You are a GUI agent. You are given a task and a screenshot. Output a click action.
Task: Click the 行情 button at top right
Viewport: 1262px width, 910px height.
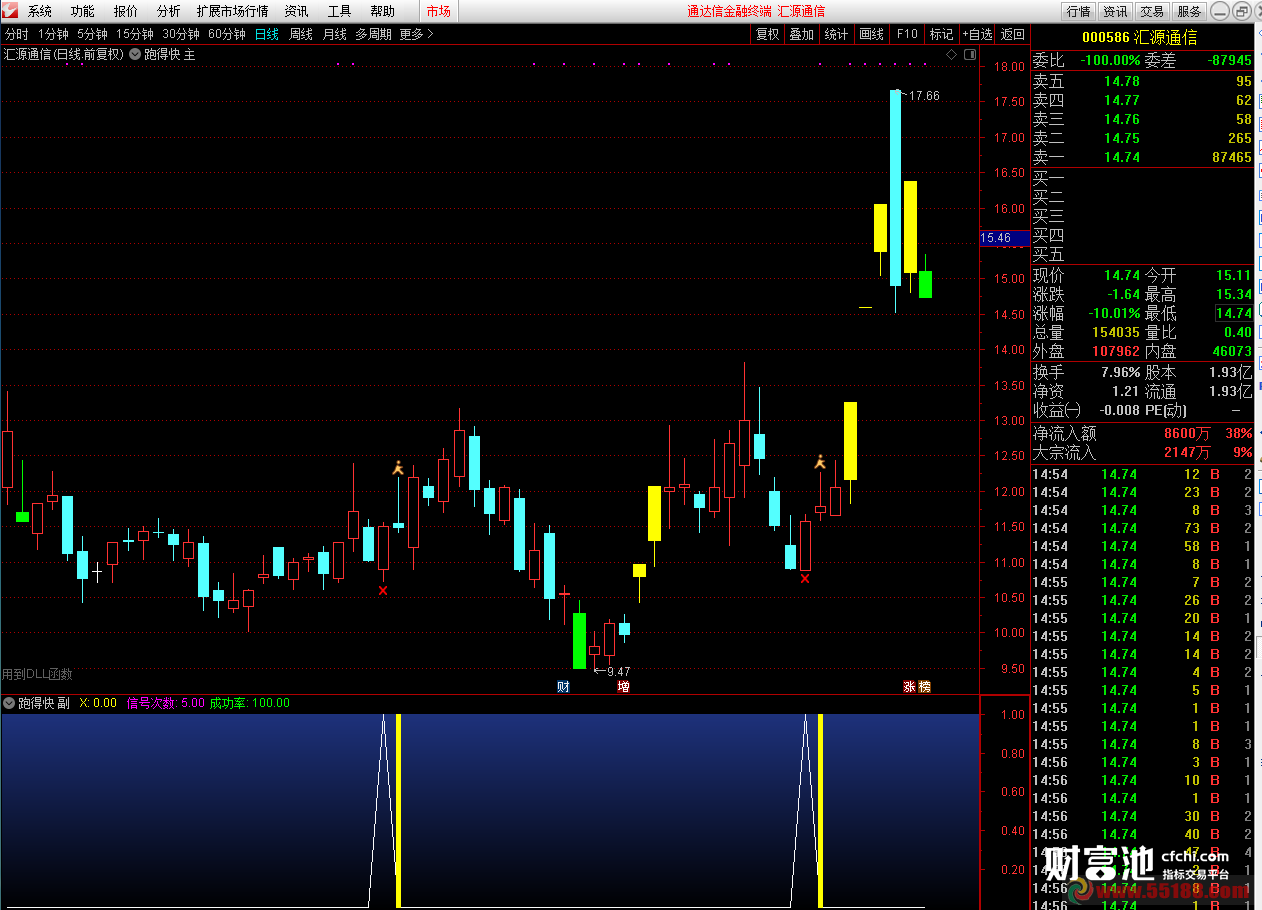point(1078,11)
